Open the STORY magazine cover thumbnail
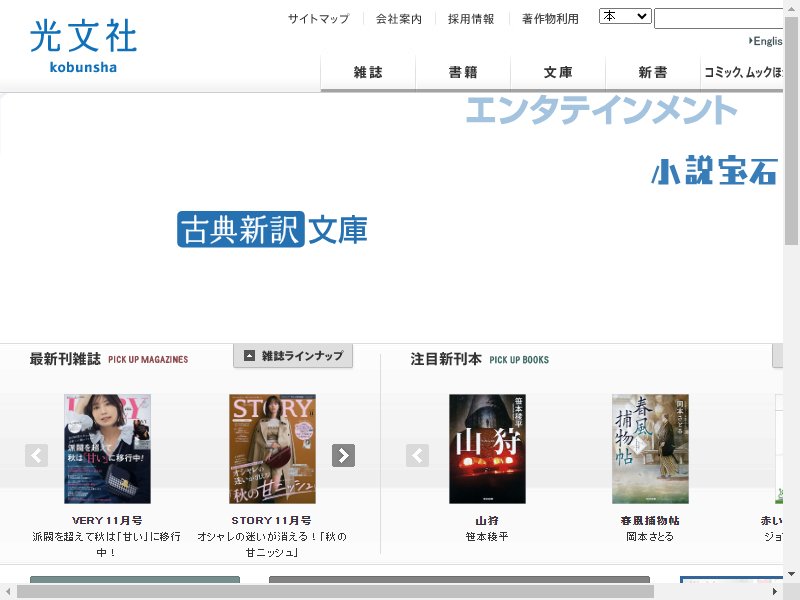This screenshot has width=800, height=600. tap(272, 448)
